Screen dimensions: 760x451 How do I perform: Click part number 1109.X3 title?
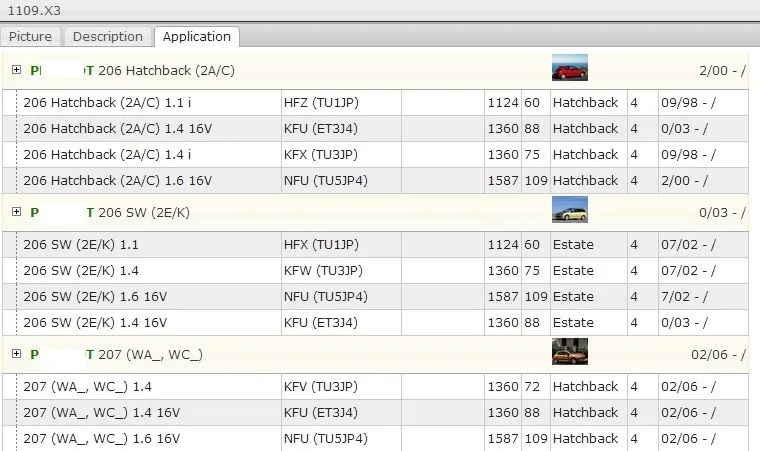pyautogui.click(x=34, y=11)
